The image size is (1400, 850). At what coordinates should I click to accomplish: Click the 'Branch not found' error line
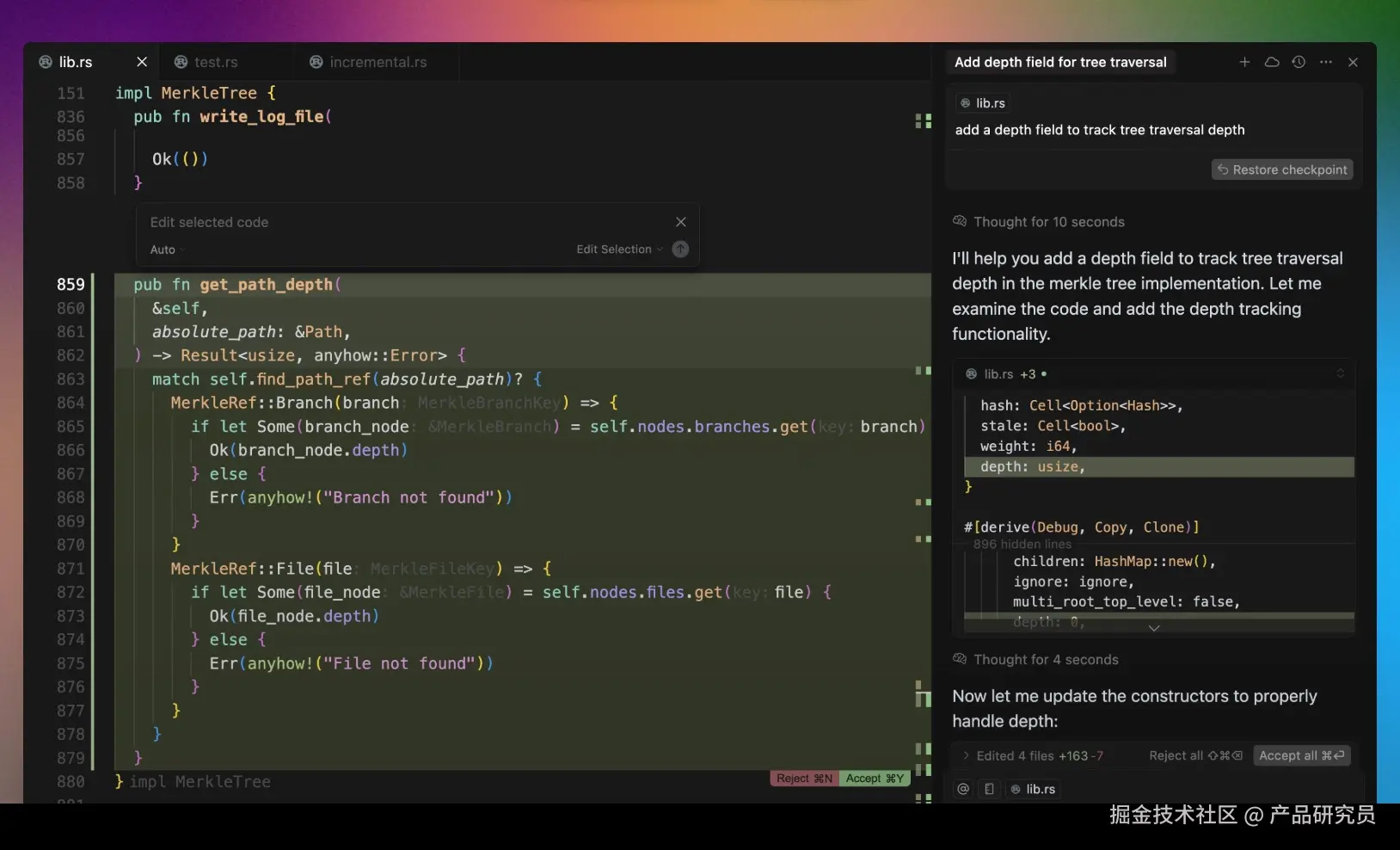coord(361,497)
